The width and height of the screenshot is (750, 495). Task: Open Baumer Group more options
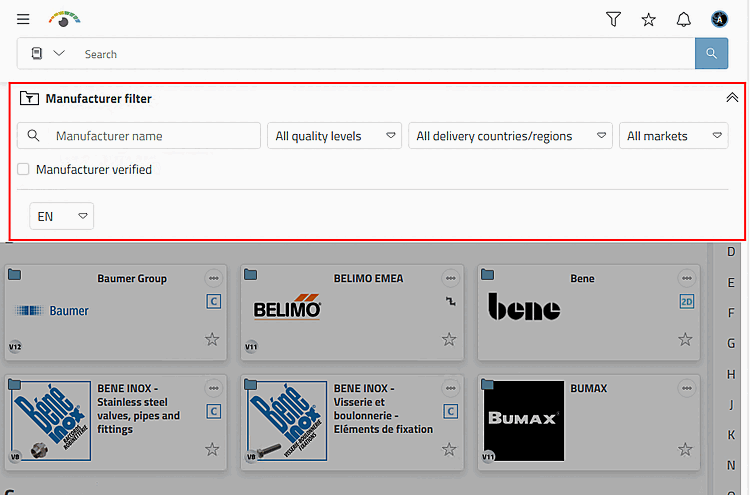tap(213, 278)
